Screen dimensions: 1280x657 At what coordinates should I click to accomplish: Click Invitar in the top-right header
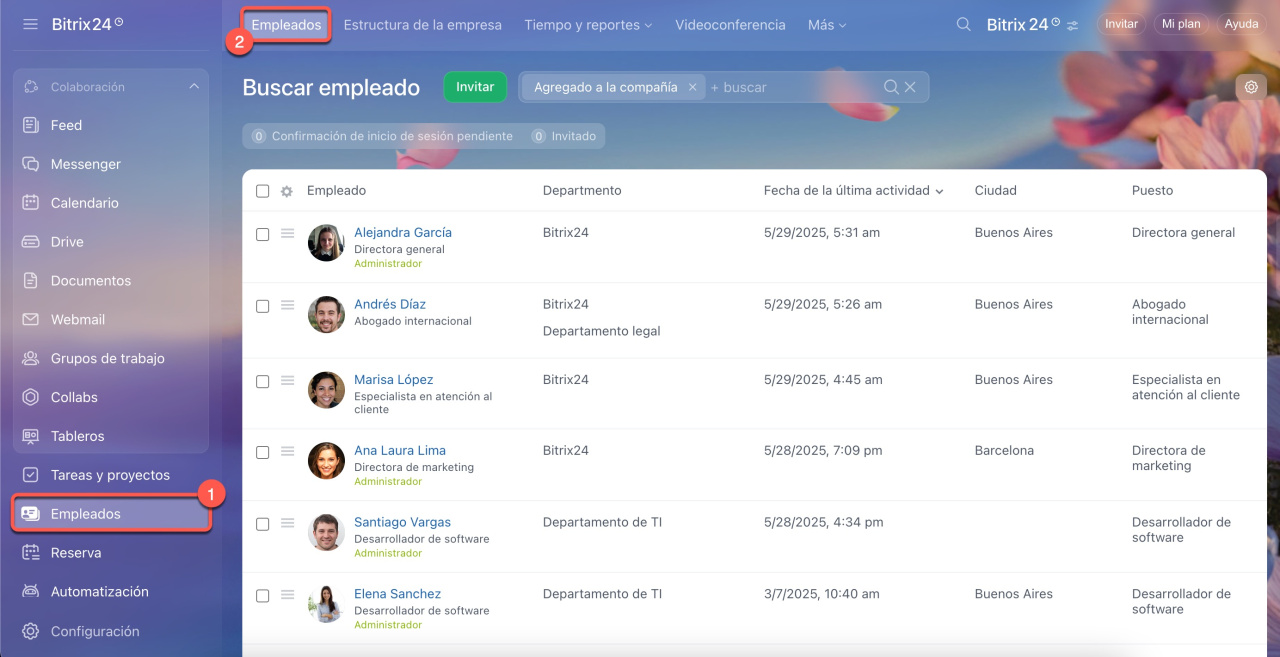(x=1121, y=24)
